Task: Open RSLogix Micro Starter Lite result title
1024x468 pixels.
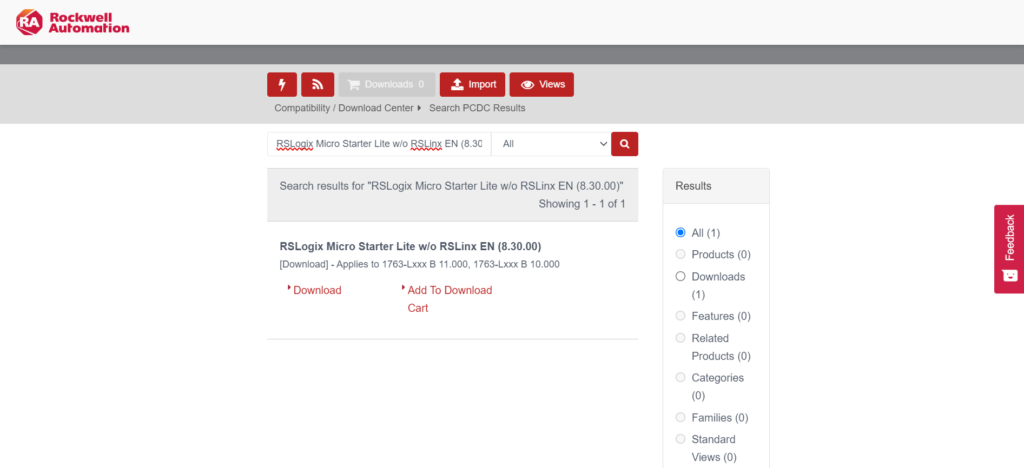Action: click(410, 246)
